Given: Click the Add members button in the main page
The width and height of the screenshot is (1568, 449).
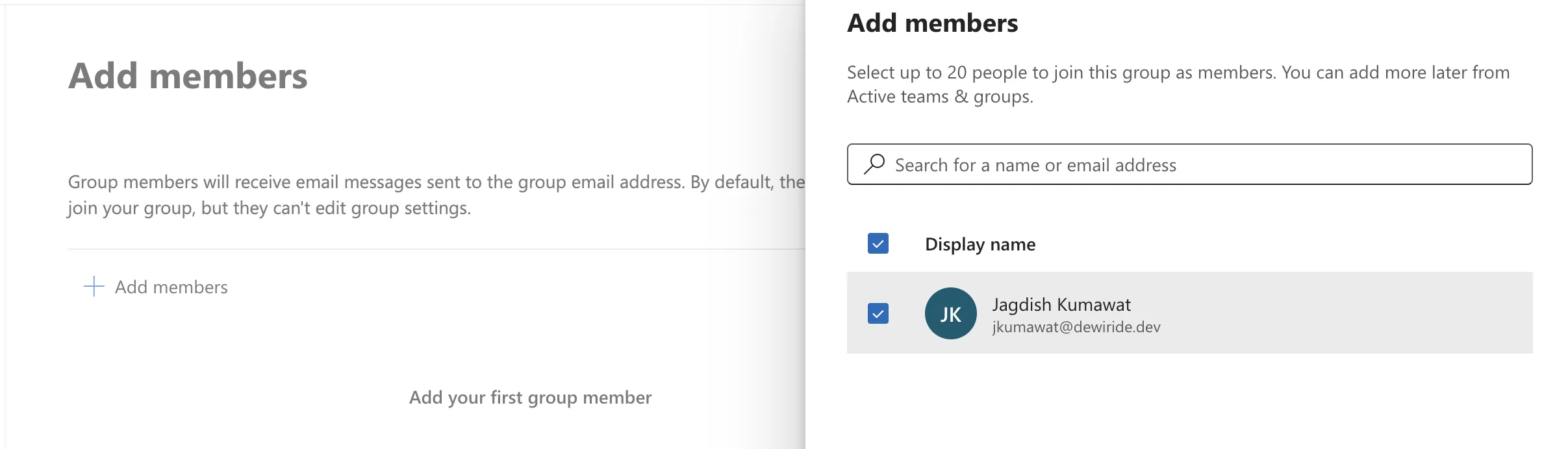Looking at the screenshot, I should point(156,287).
